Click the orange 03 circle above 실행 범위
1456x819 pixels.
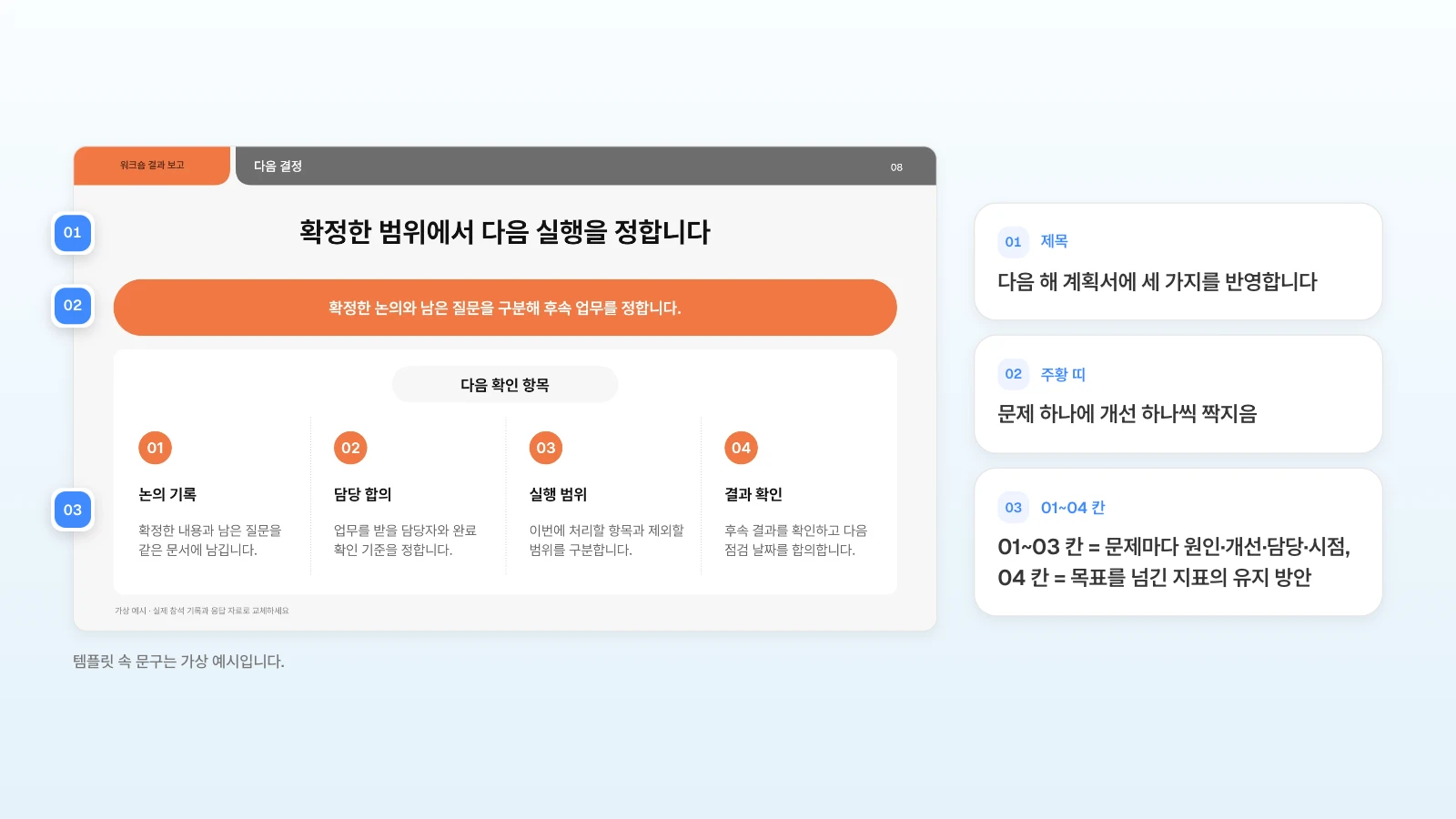(546, 448)
